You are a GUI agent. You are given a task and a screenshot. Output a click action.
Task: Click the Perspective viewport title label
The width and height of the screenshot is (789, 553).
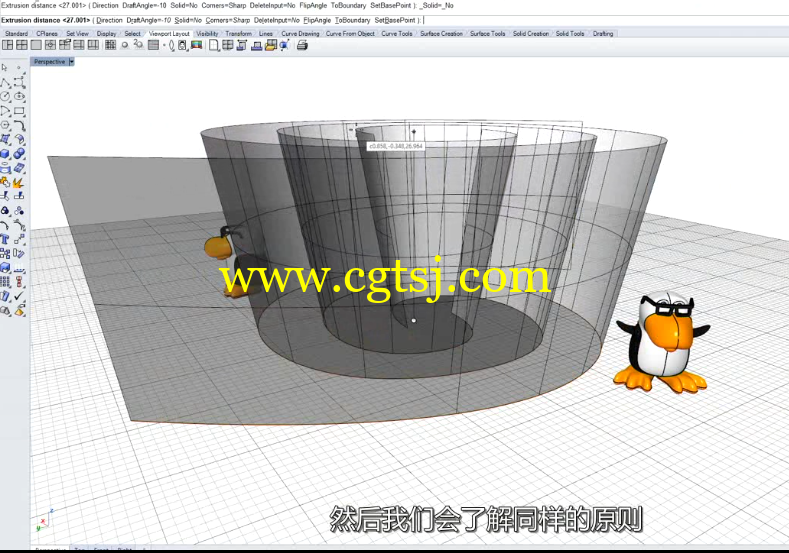49,62
